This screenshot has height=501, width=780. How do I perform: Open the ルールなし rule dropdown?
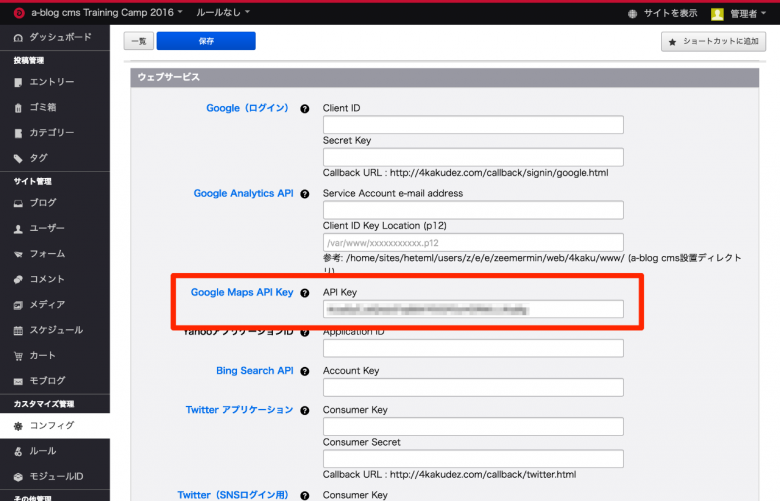[222, 12]
